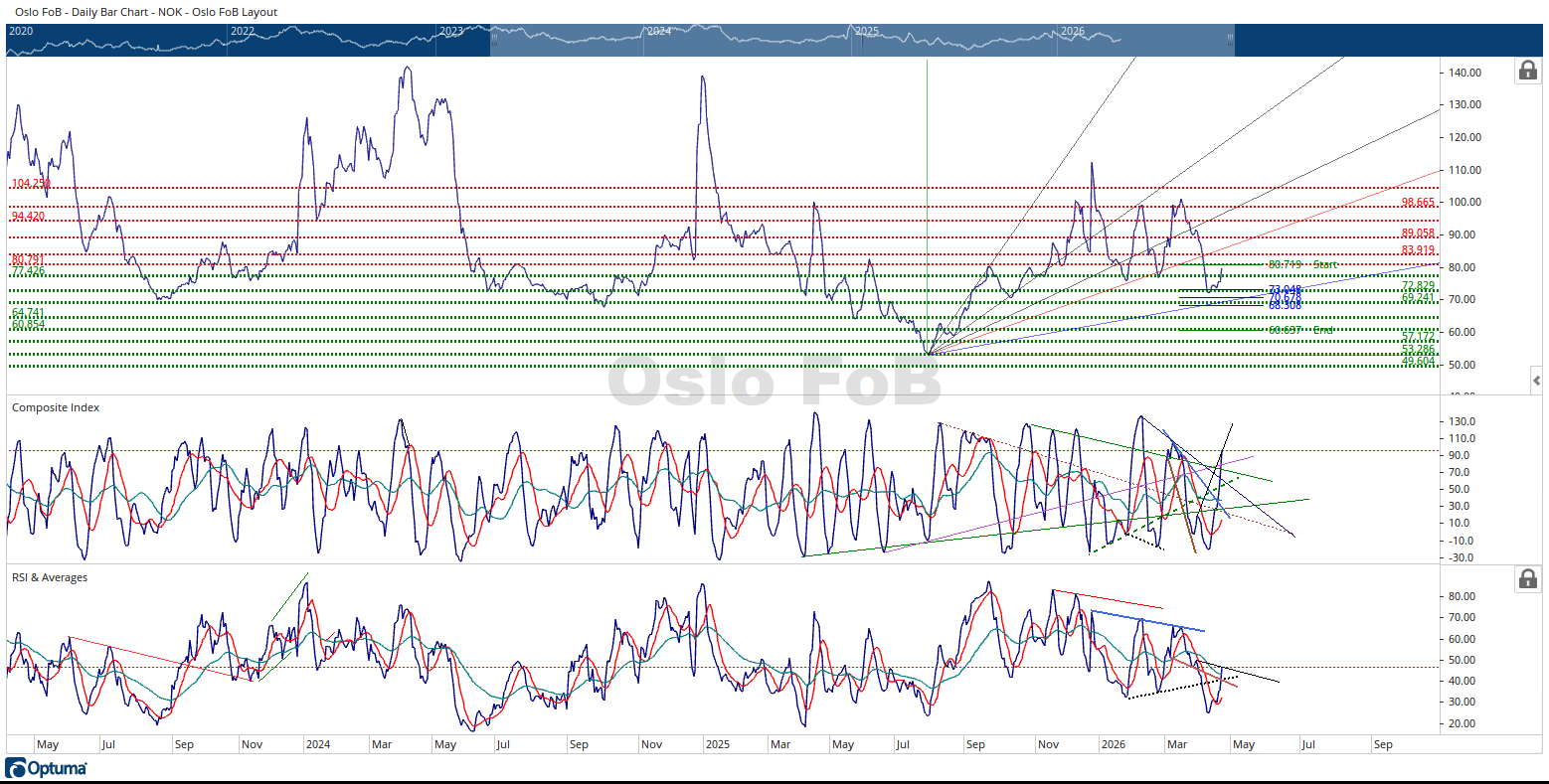Click the left handle of the navigator range
1549x784 pixels.
[493, 40]
